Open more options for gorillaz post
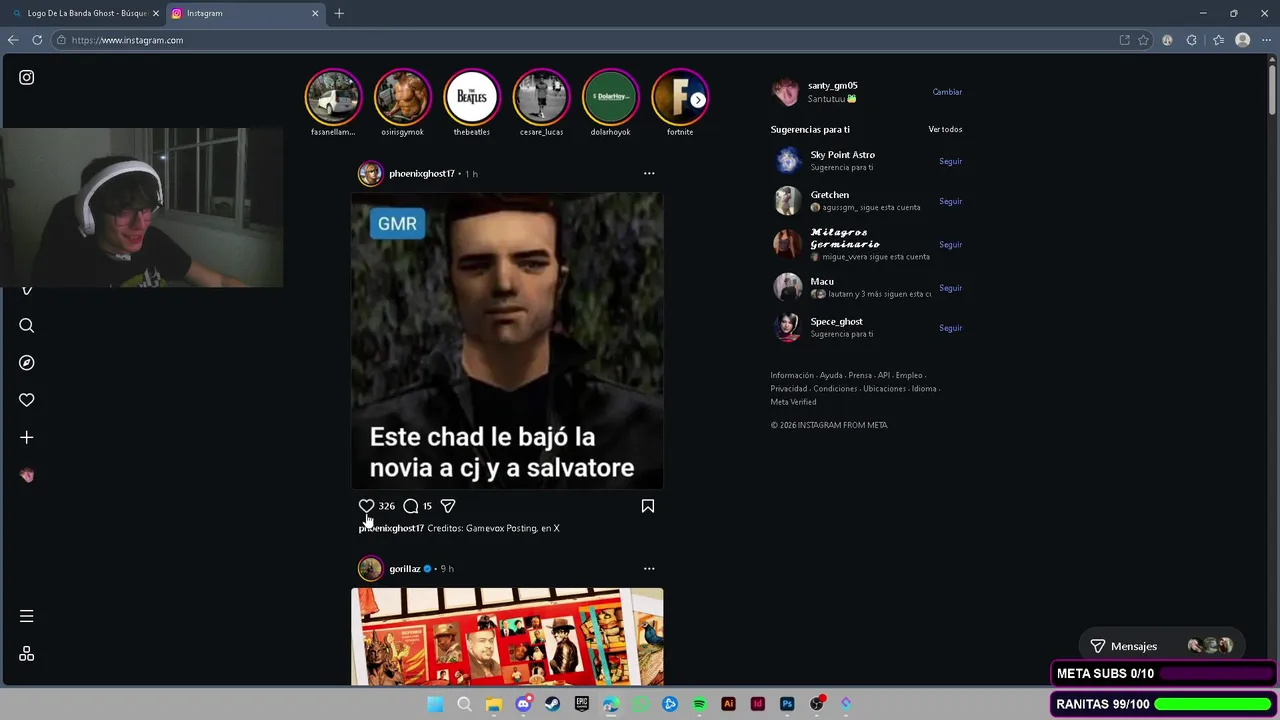The height and width of the screenshot is (720, 1280). pos(649,568)
